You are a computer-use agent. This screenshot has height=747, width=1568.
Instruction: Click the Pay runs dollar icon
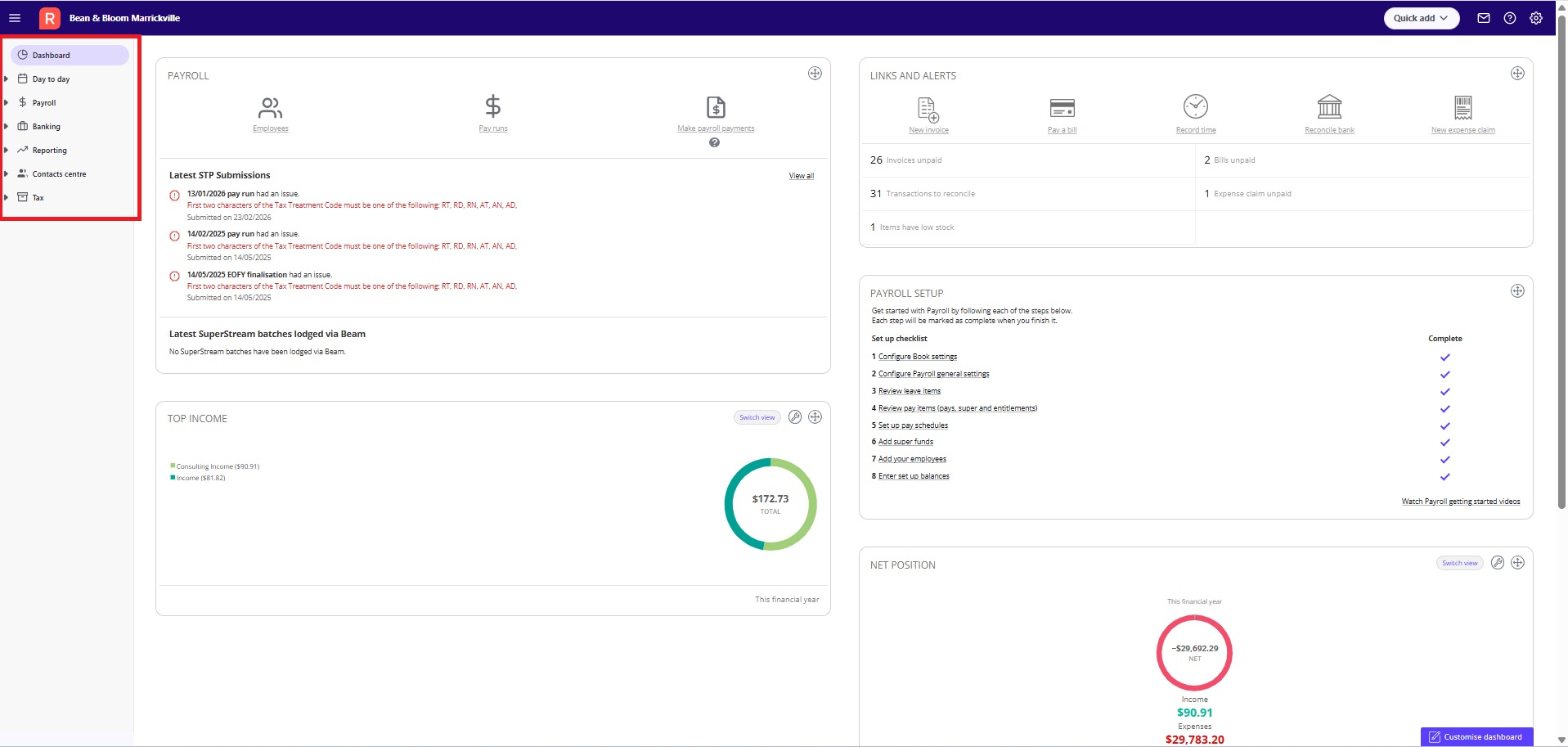coord(492,106)
